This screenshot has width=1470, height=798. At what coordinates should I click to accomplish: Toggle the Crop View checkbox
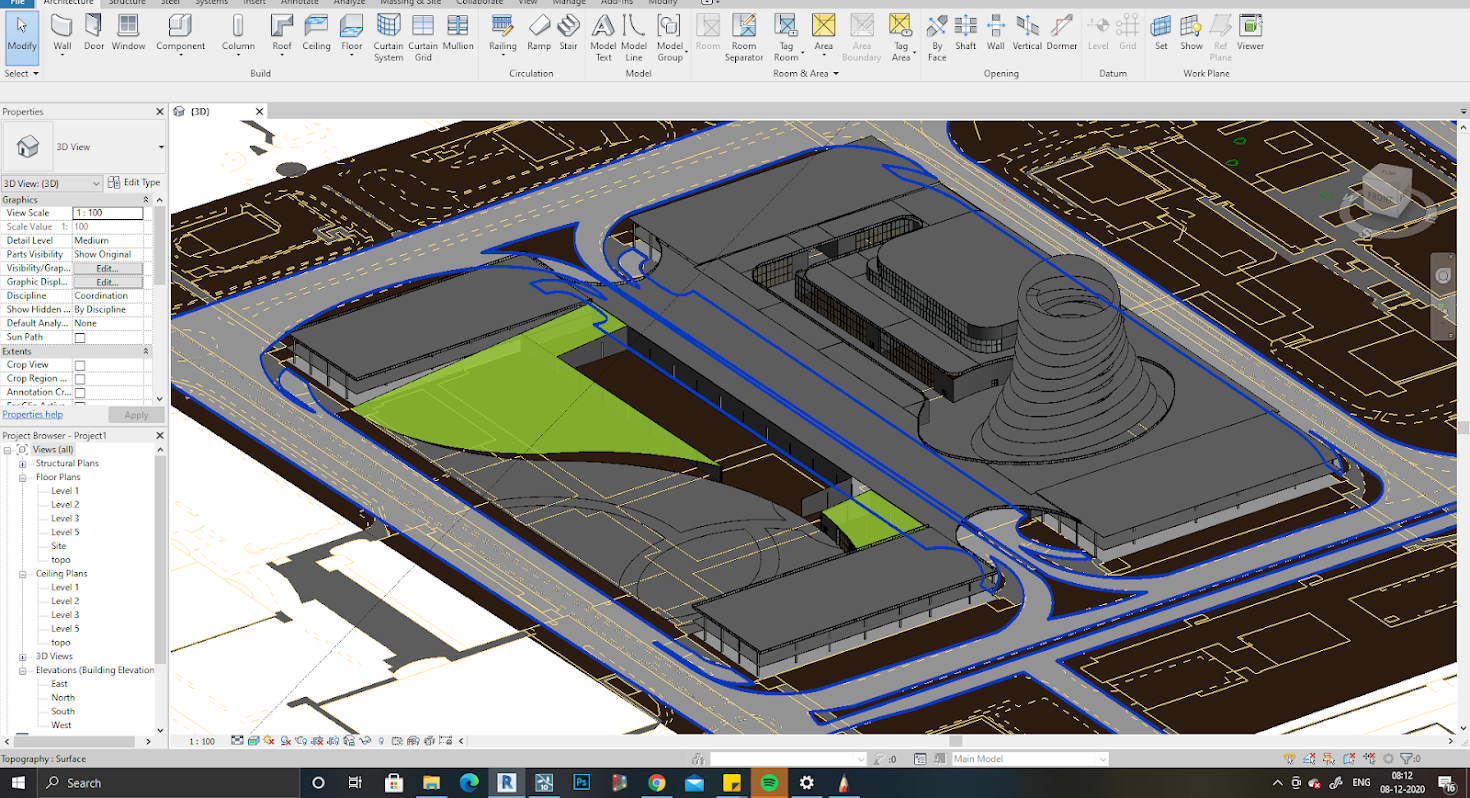(x=80, y=365)
